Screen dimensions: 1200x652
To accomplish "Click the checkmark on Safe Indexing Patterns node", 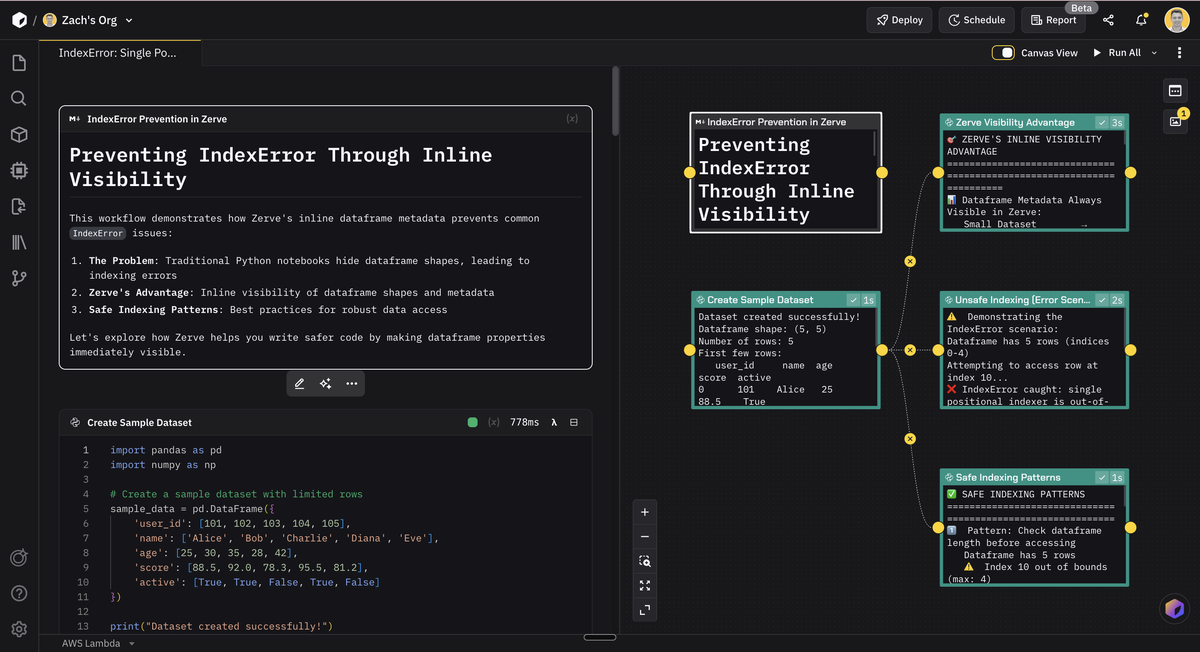I will (1101, 477).
